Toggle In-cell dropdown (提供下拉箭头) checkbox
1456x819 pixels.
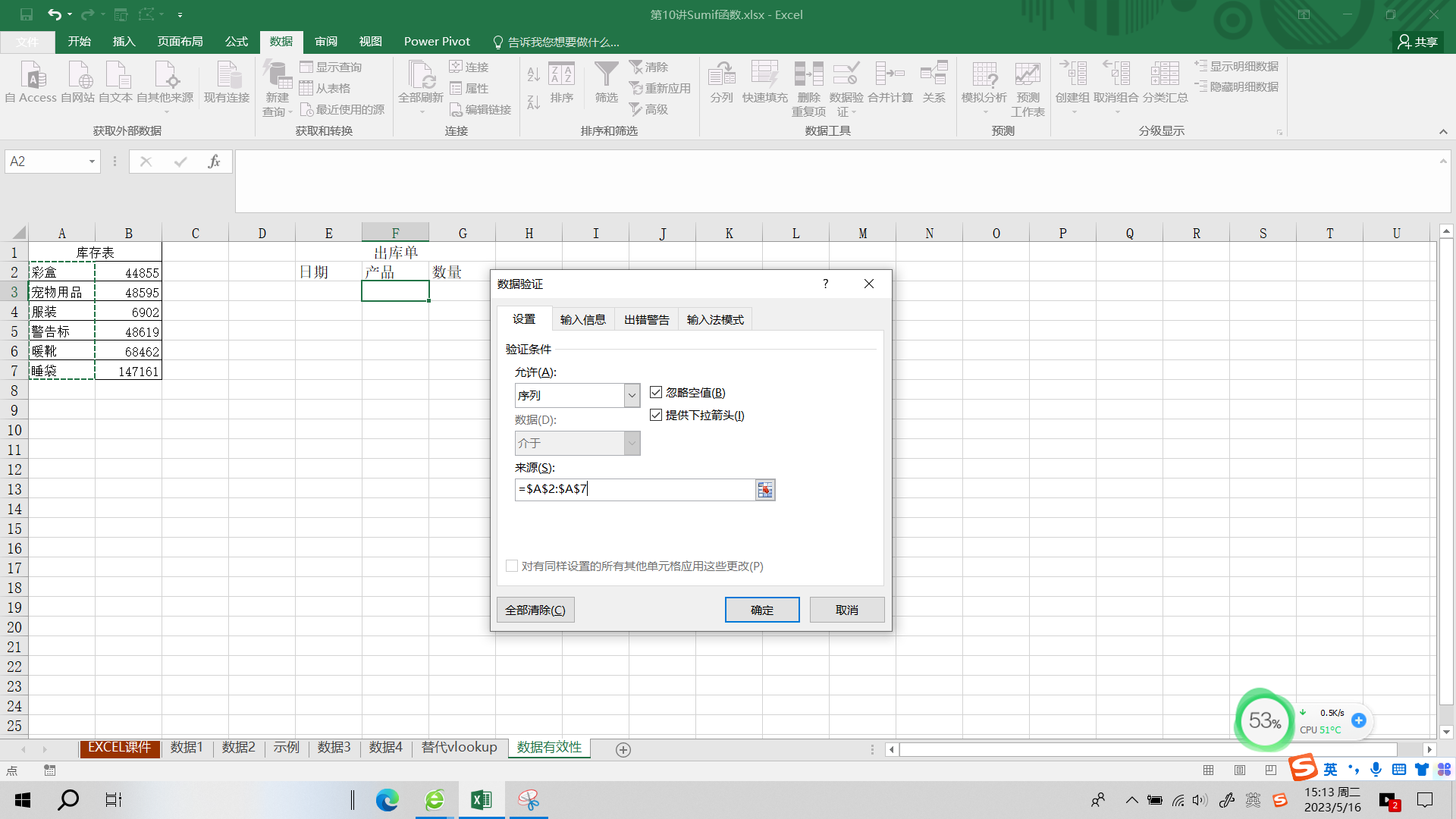[x=656, y=416]
